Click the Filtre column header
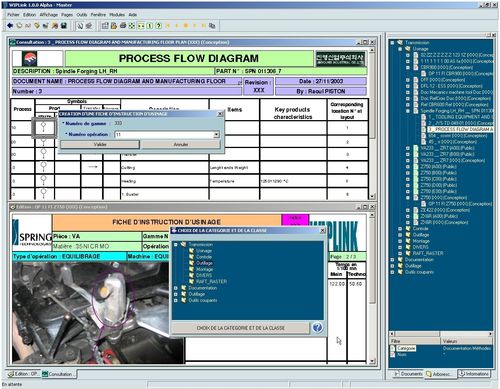Viewport: 500px width, 389px height. coord(414,341)
